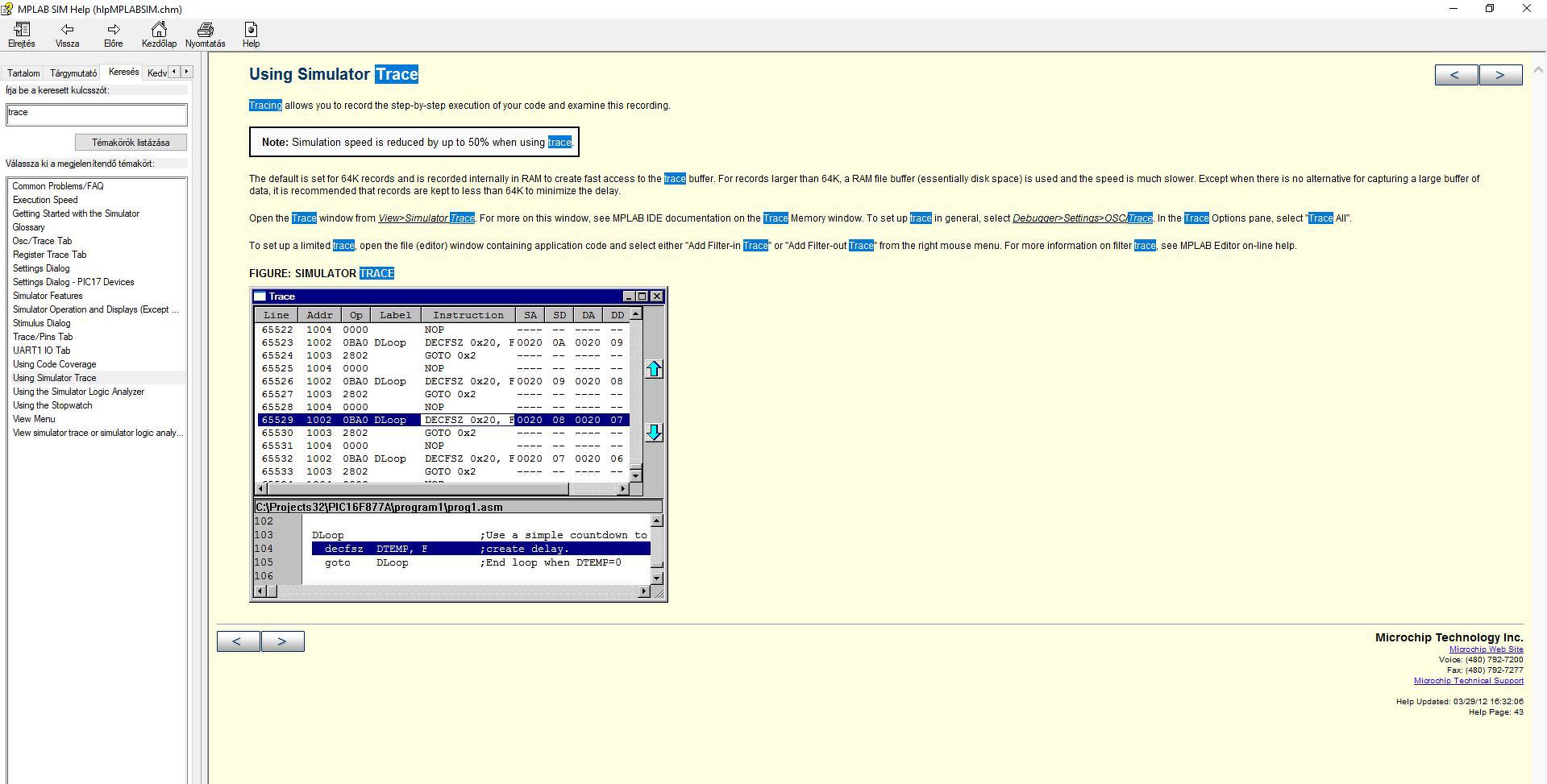Viewport: 1547px width, 784px height.
Task: Follow the Debugger>Settings>OSC/Trace link
Action: [1083, 218]
